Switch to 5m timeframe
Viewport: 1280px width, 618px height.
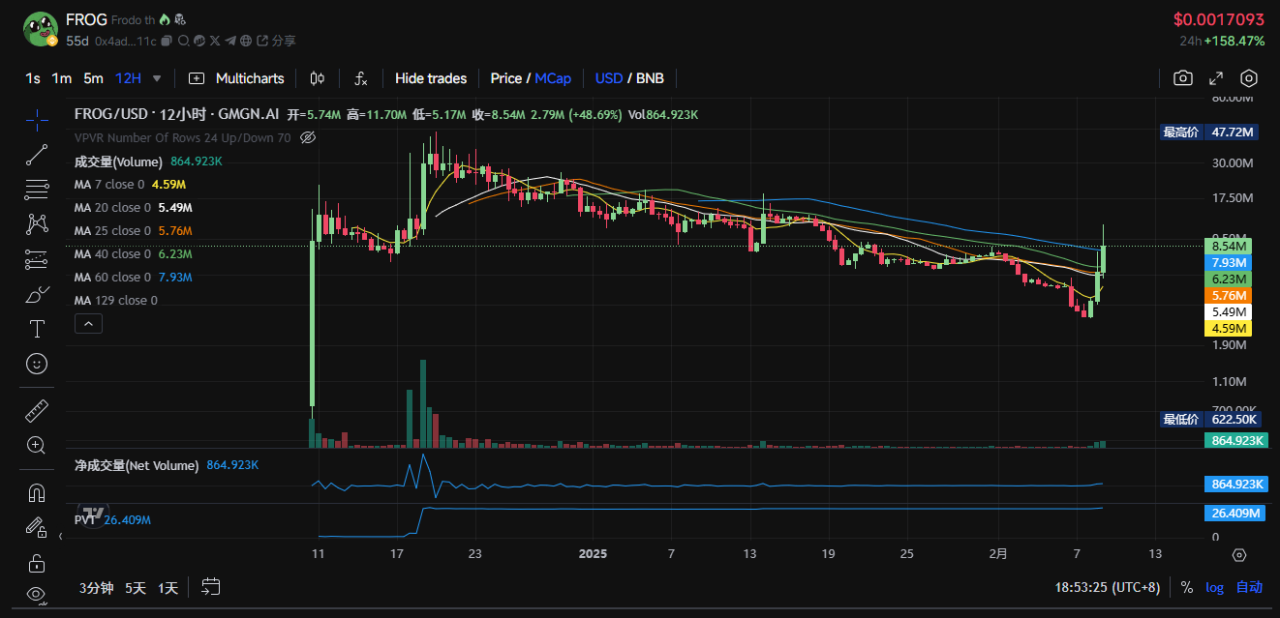pyautogui.click(x=93, y=78)
